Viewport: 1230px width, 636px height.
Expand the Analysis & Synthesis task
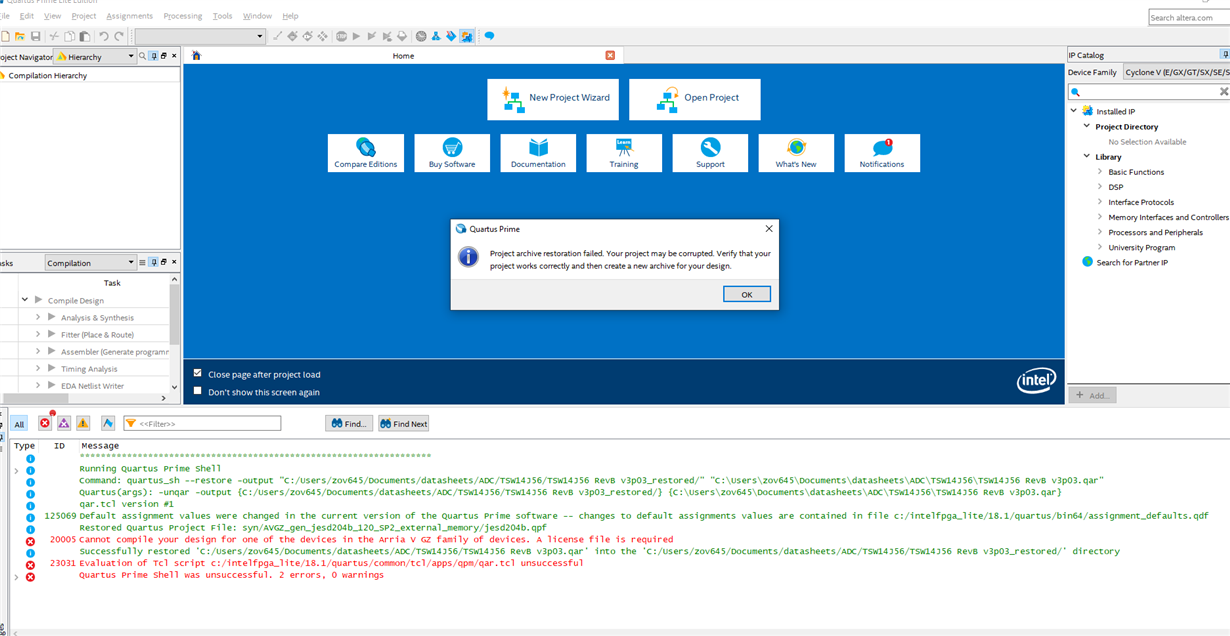38,317
